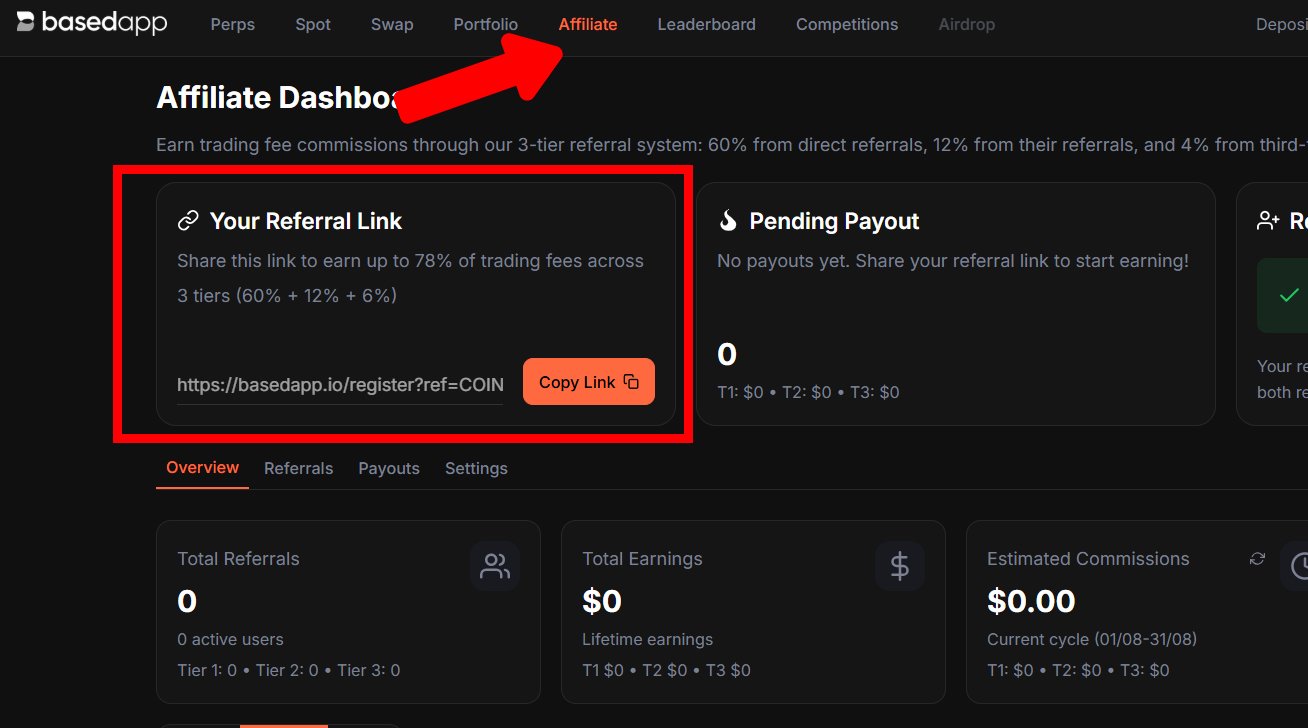
Task: Navigate to Portfolio in the top bar
Action: click(486, 24)
